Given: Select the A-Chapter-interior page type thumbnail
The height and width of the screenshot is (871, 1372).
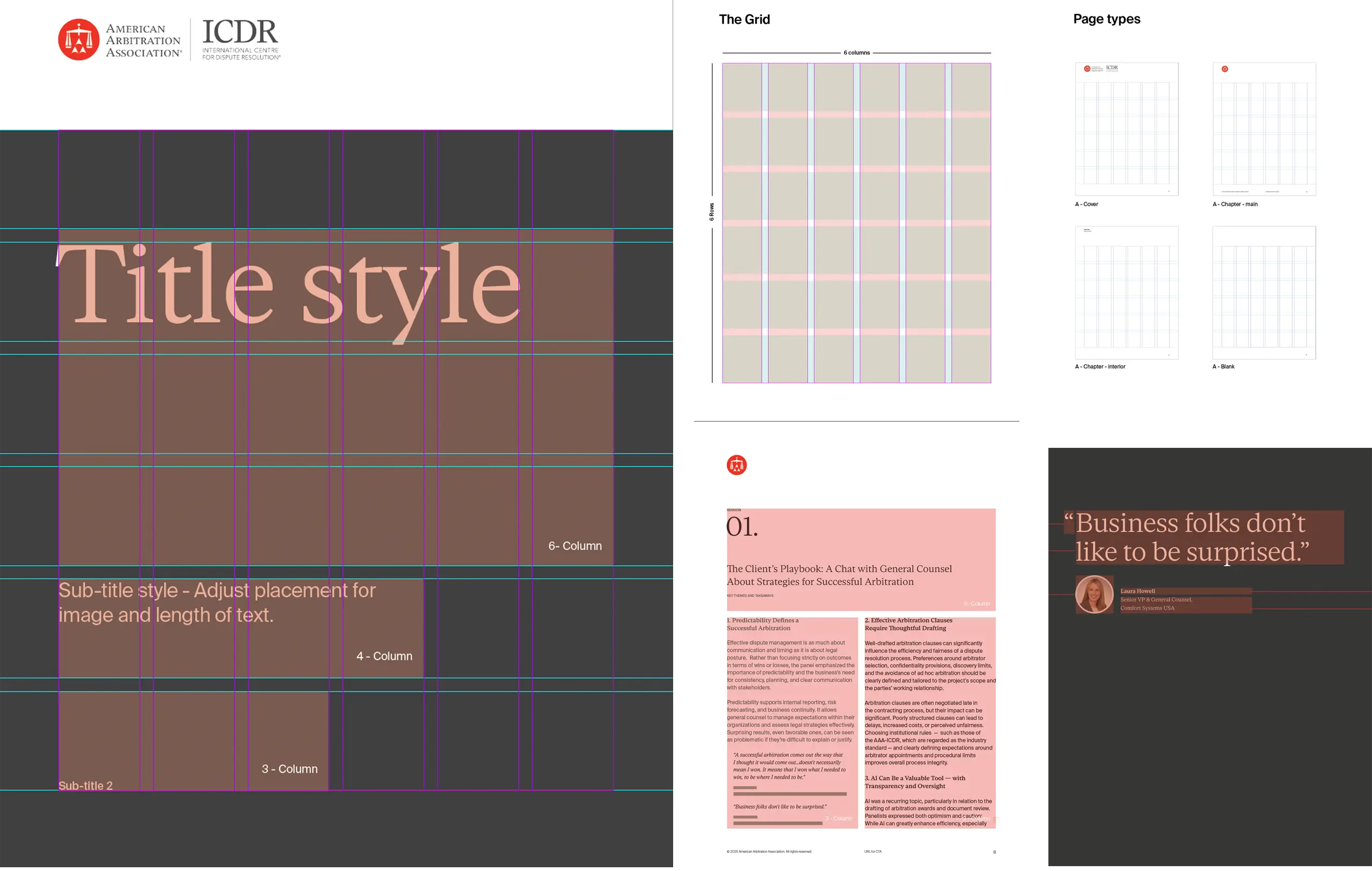Looking at the screenshot, I should coord(1126,292).
